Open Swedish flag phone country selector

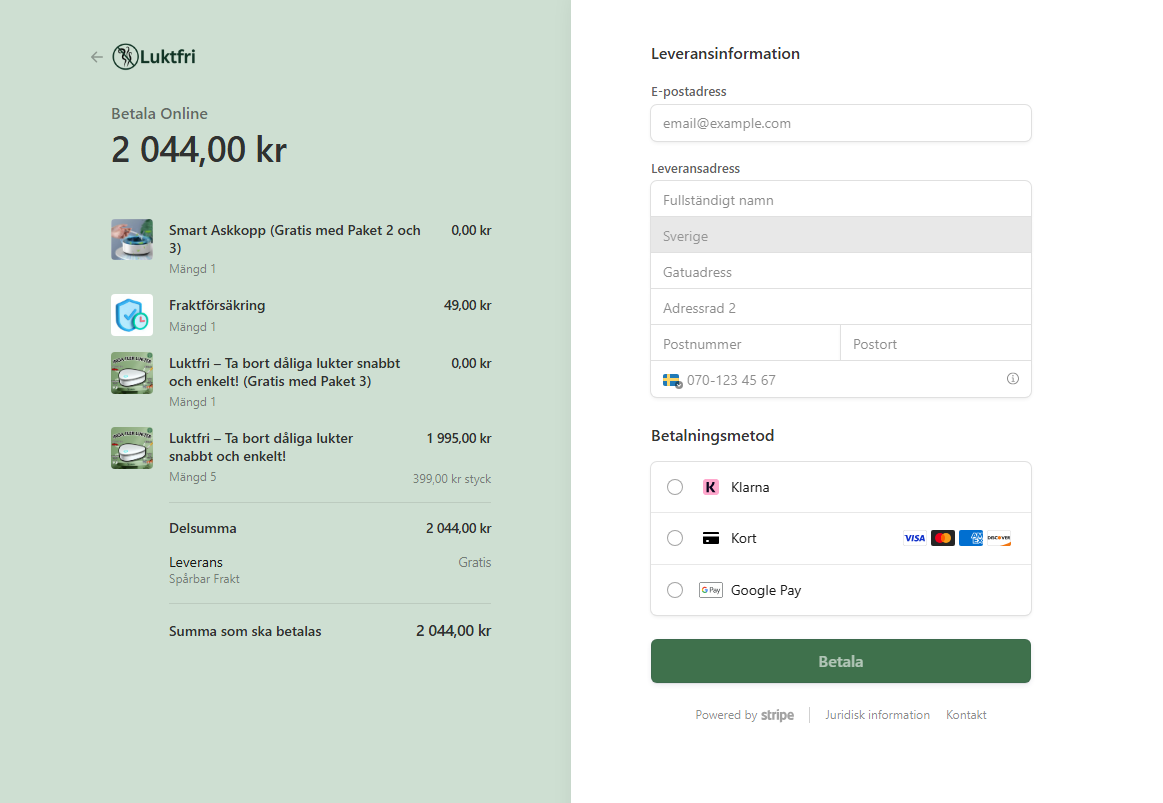[x=672, y=380]
